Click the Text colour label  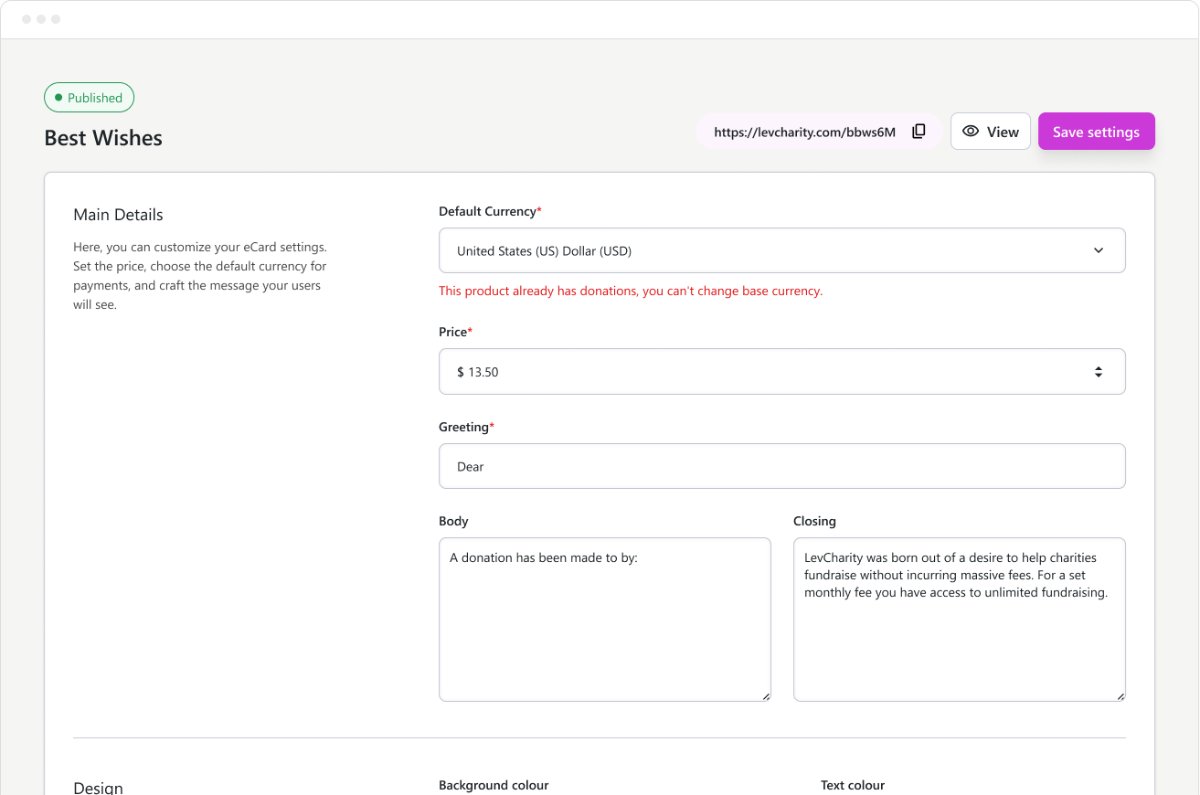point(853,785)
